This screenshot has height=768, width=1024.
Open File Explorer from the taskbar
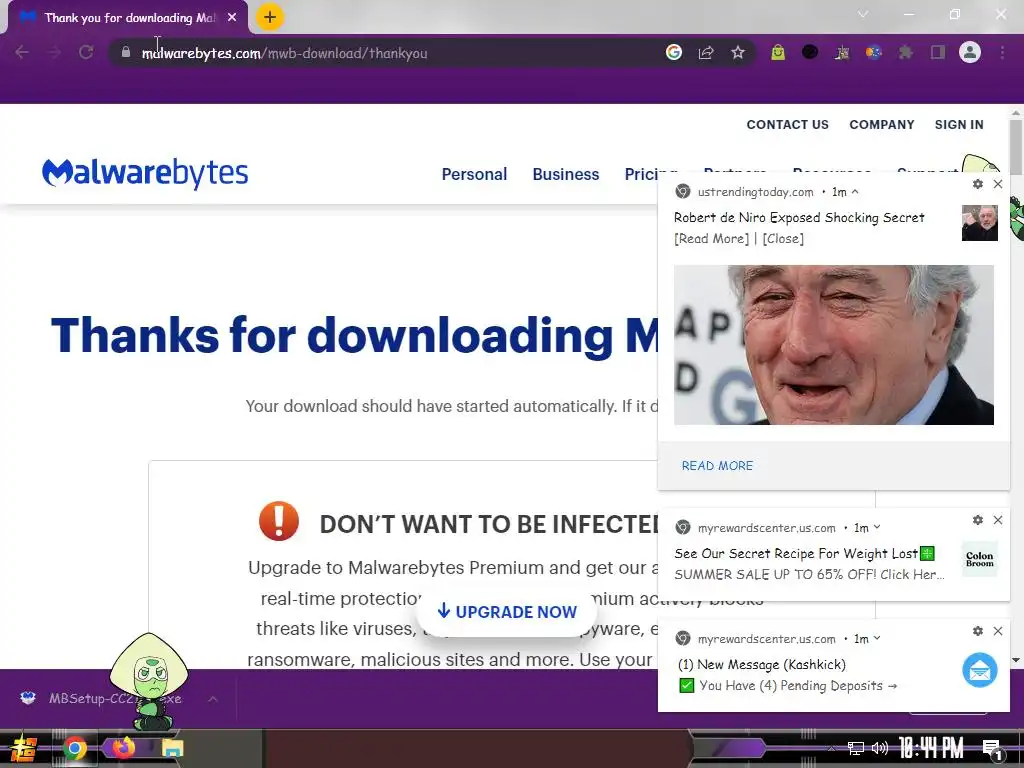(172, 748)
